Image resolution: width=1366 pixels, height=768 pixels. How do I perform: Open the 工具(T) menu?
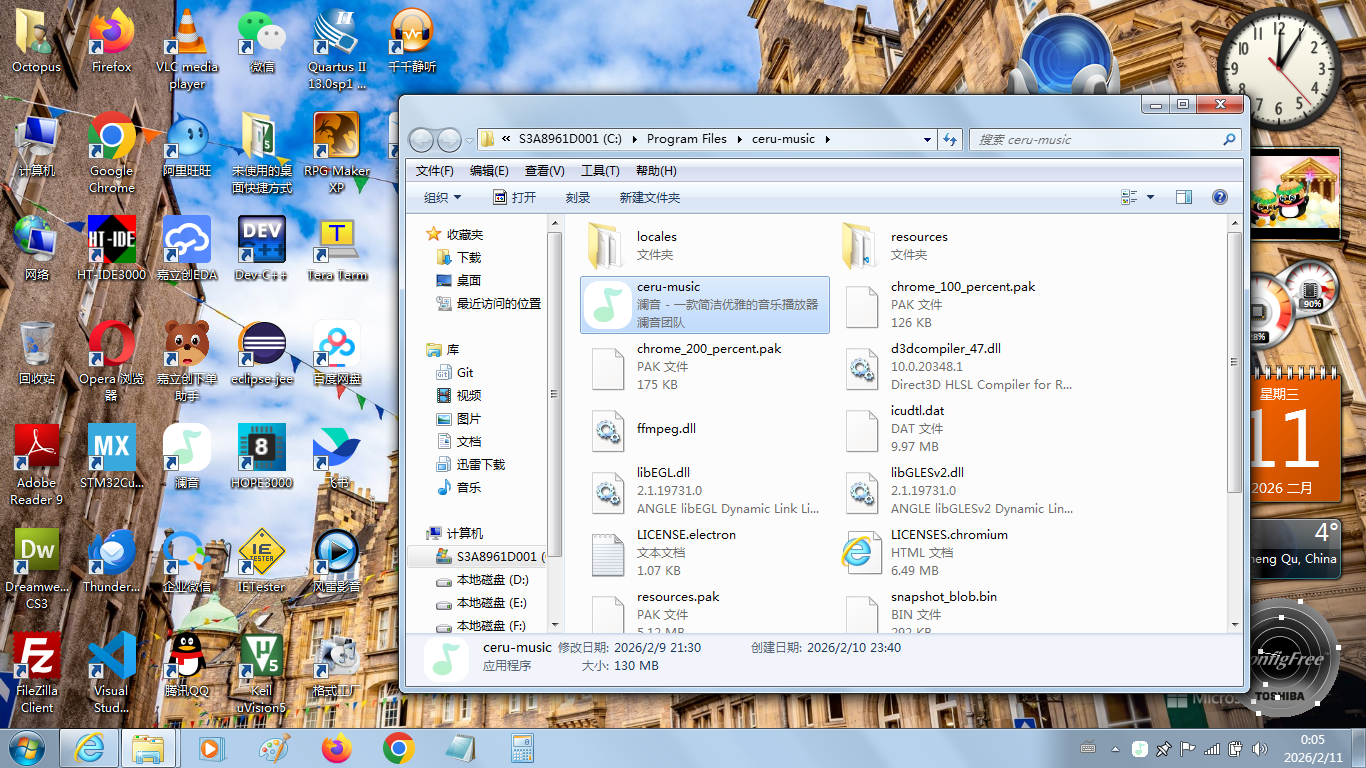tap(600, 171)
